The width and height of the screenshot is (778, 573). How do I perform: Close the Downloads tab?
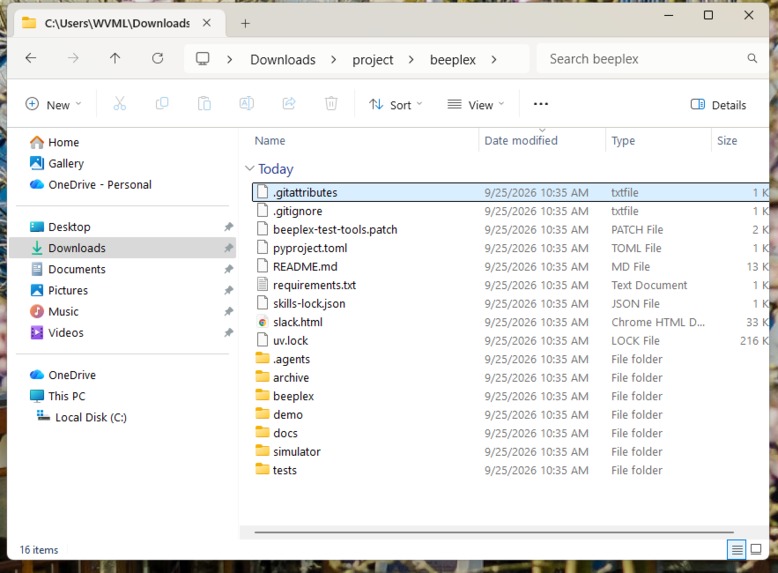click(x=207, y=23)
